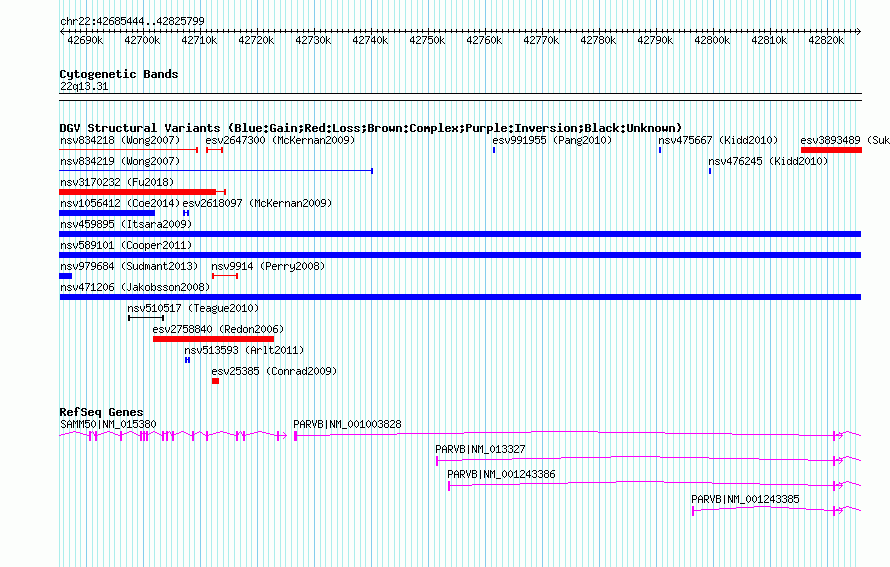
Task: Open the nsv476245 (Kidd2010) variant label
Action: (x=768, y=161)
